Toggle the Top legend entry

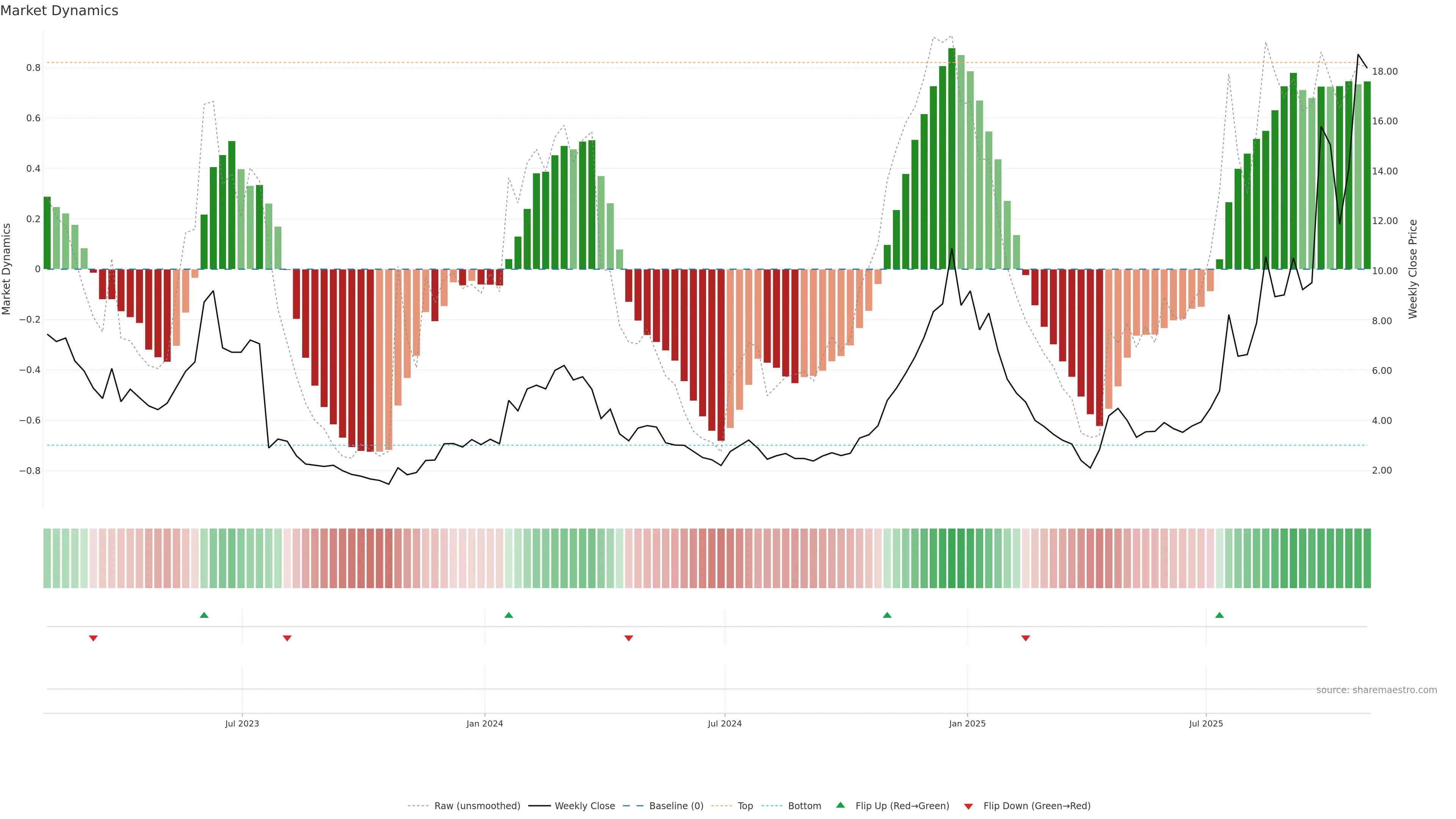tap(745, 805)
